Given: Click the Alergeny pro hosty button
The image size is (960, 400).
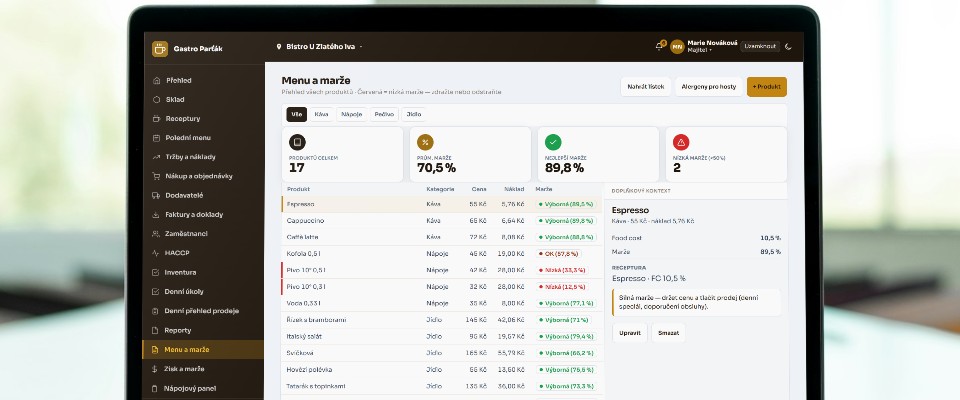Looking at the screenshot, I should coord(709,87).
